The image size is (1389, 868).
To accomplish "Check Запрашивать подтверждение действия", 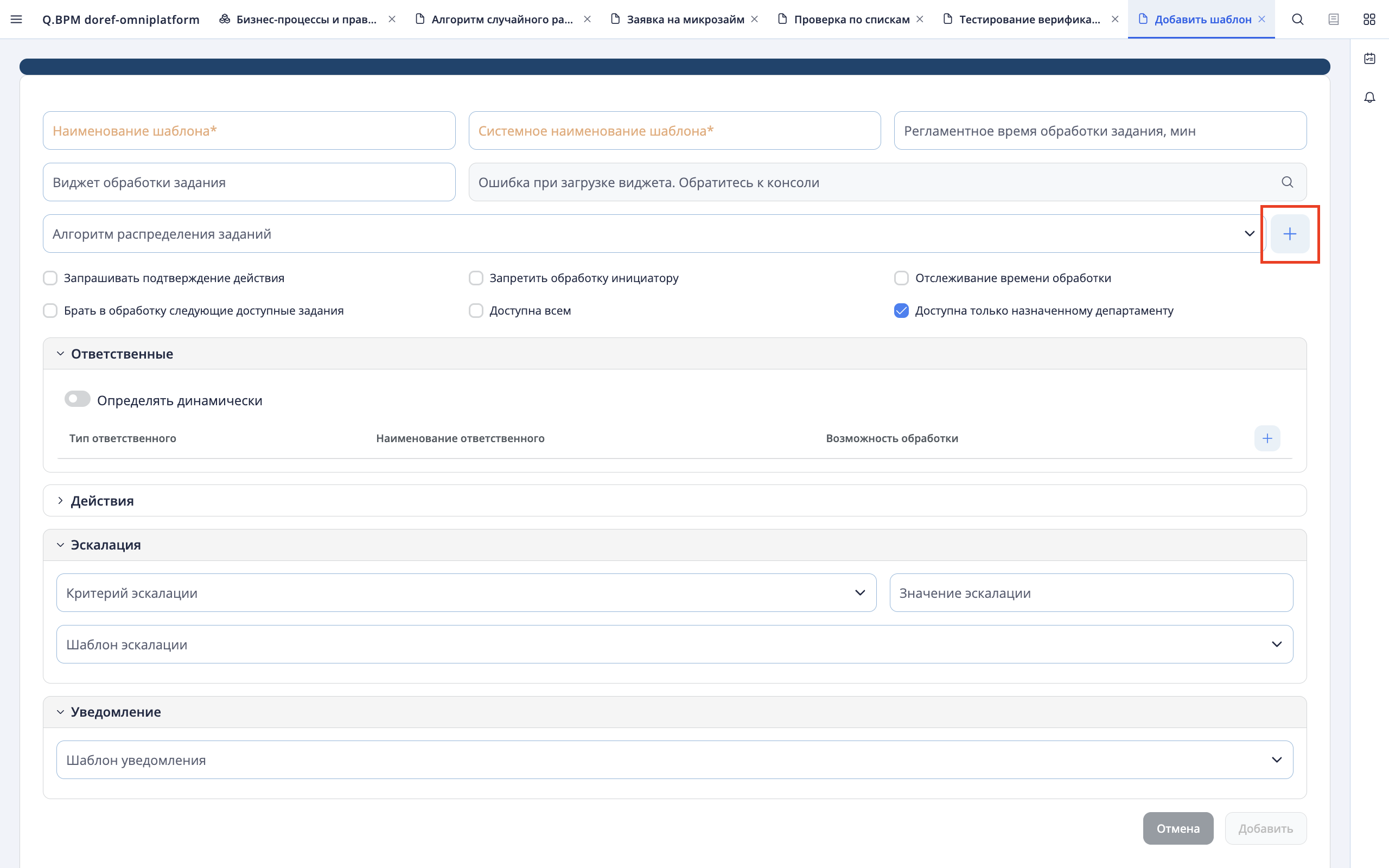I will pyautogui.click(x=50, y=278).
